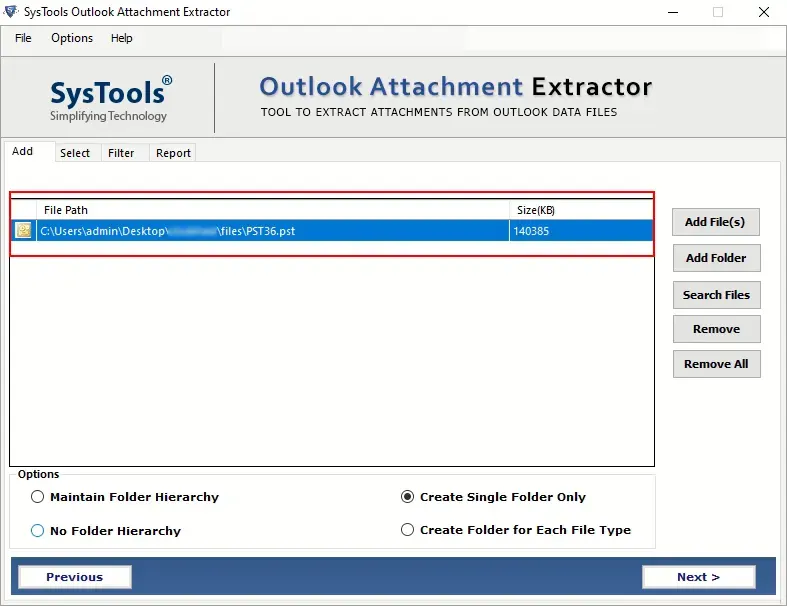Open the Help menu
Viewport: 787px width, 606px height.
click(x=121, y=38)
